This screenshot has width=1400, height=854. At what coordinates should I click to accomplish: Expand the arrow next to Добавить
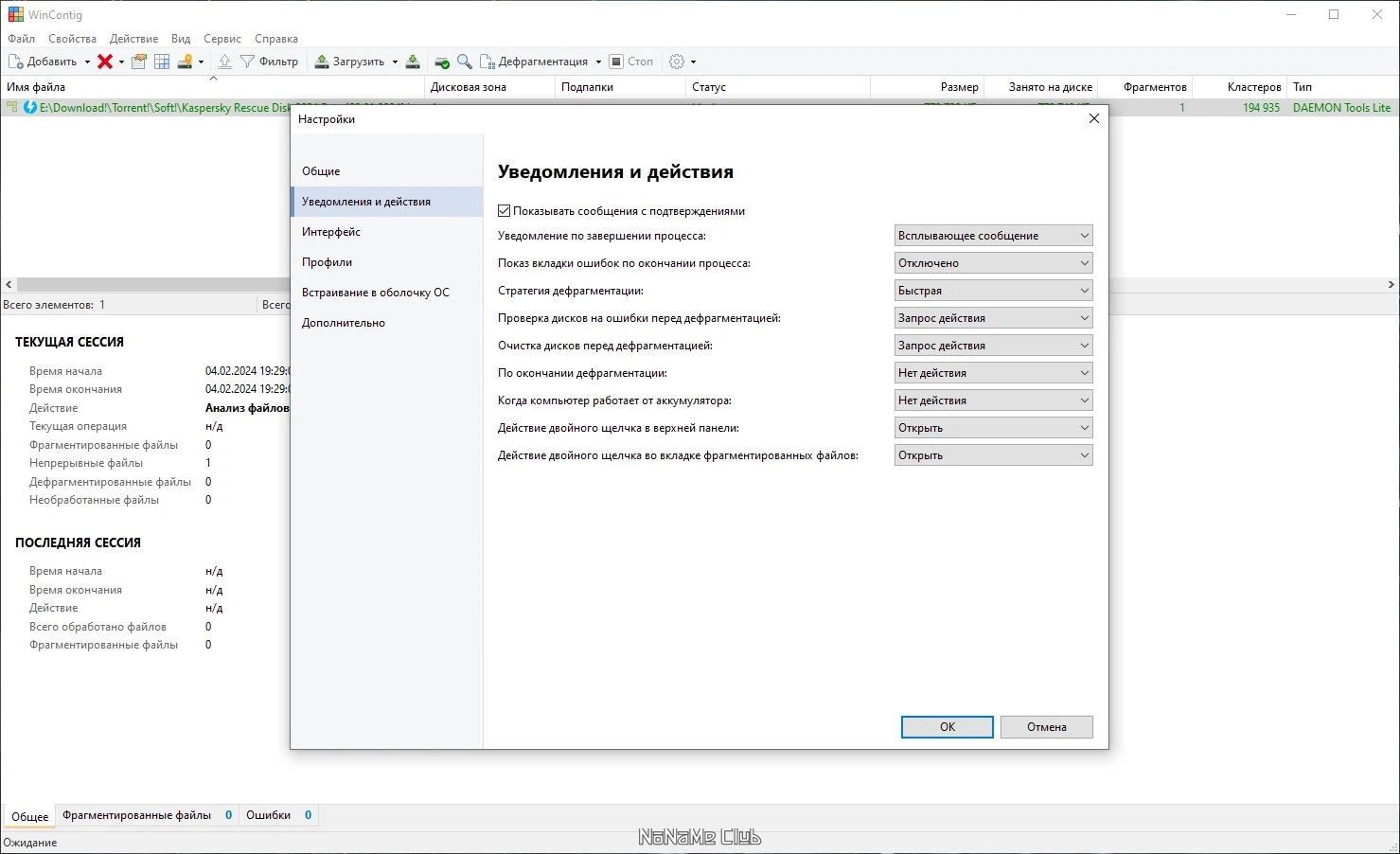87,62
